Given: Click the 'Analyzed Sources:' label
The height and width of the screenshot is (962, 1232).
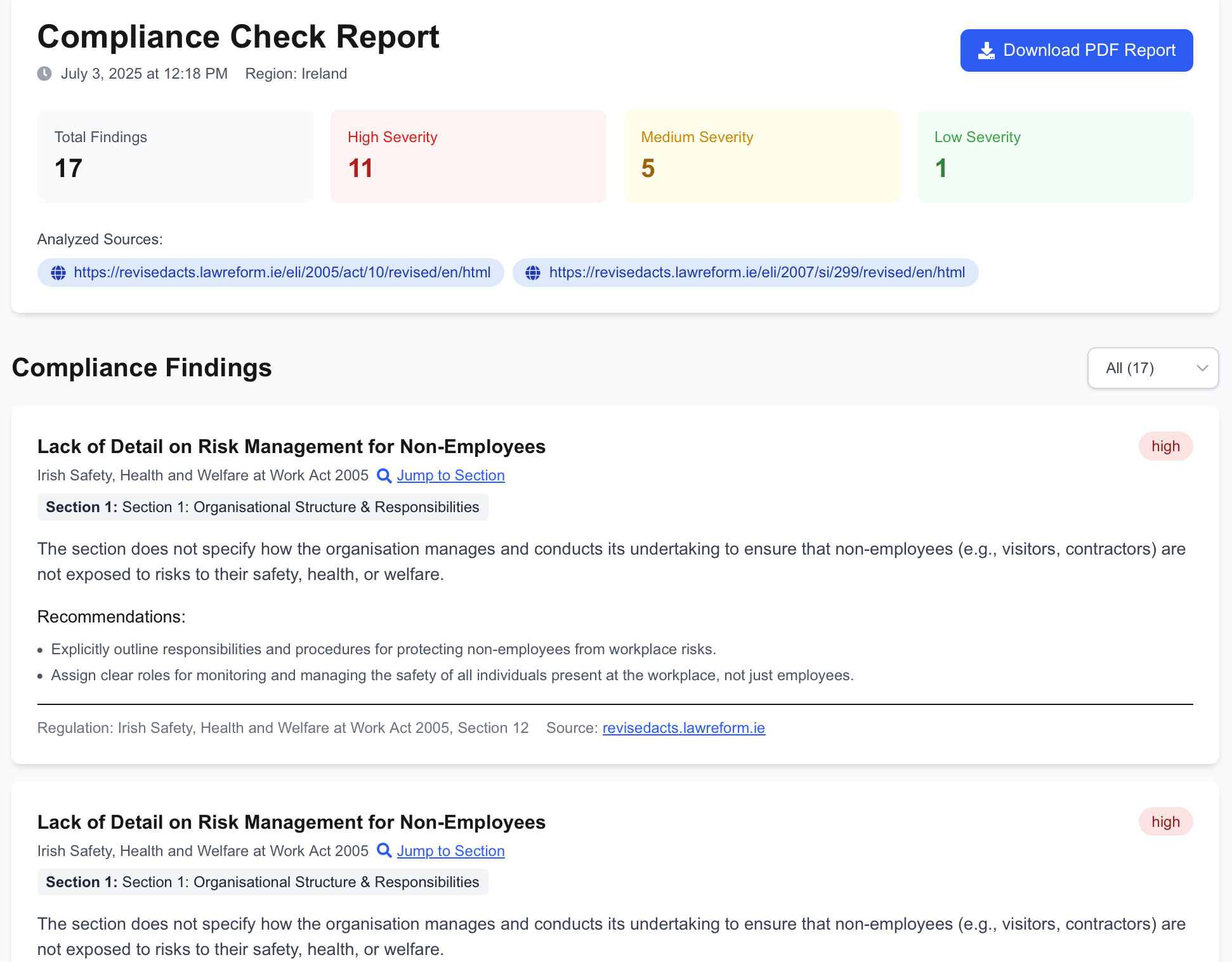Looking at the screenshot, I should pos(100,239).
